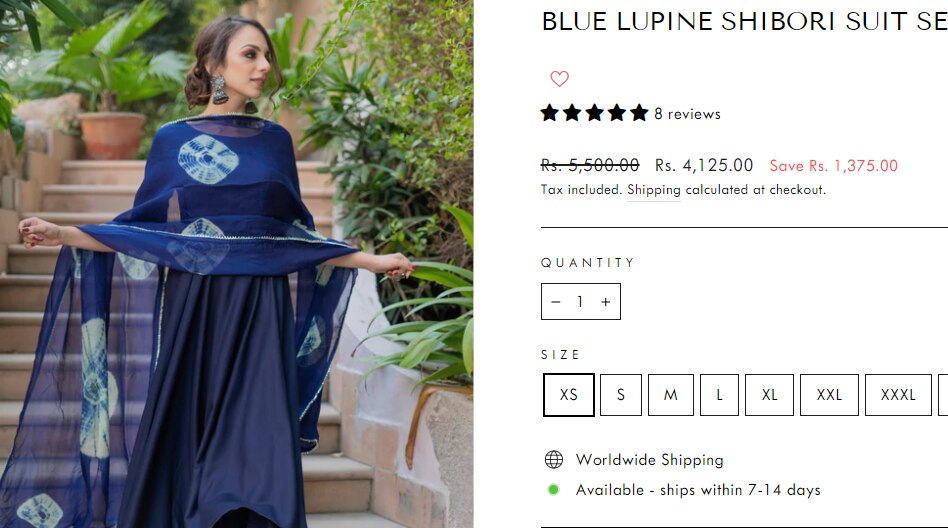Select size M
This screenshot has height=528, width=948.
point(670,395)
